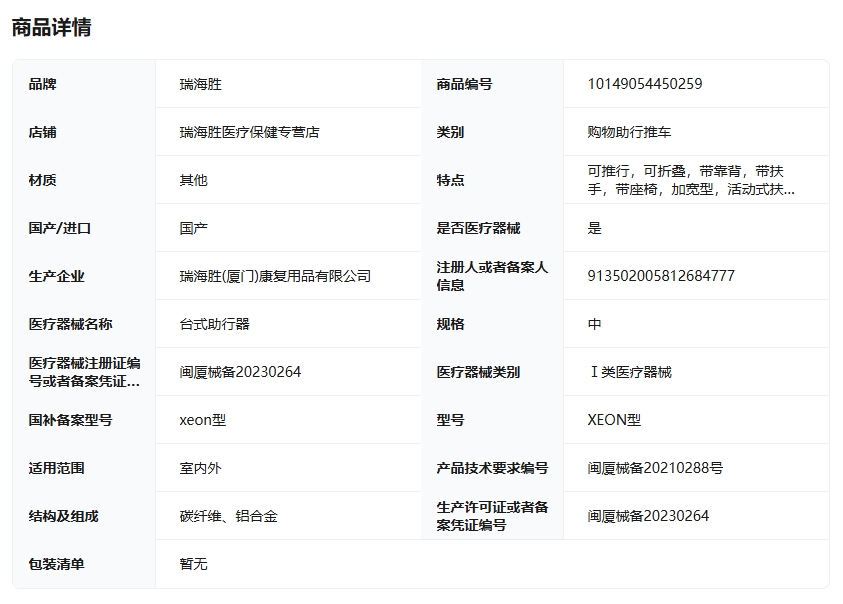Click 闽厦械备20230264 in the 医疗器械注册证编号 row
The height and width of the screenshot is (604, 843).
pyautogui.click(x=240, y=372)
